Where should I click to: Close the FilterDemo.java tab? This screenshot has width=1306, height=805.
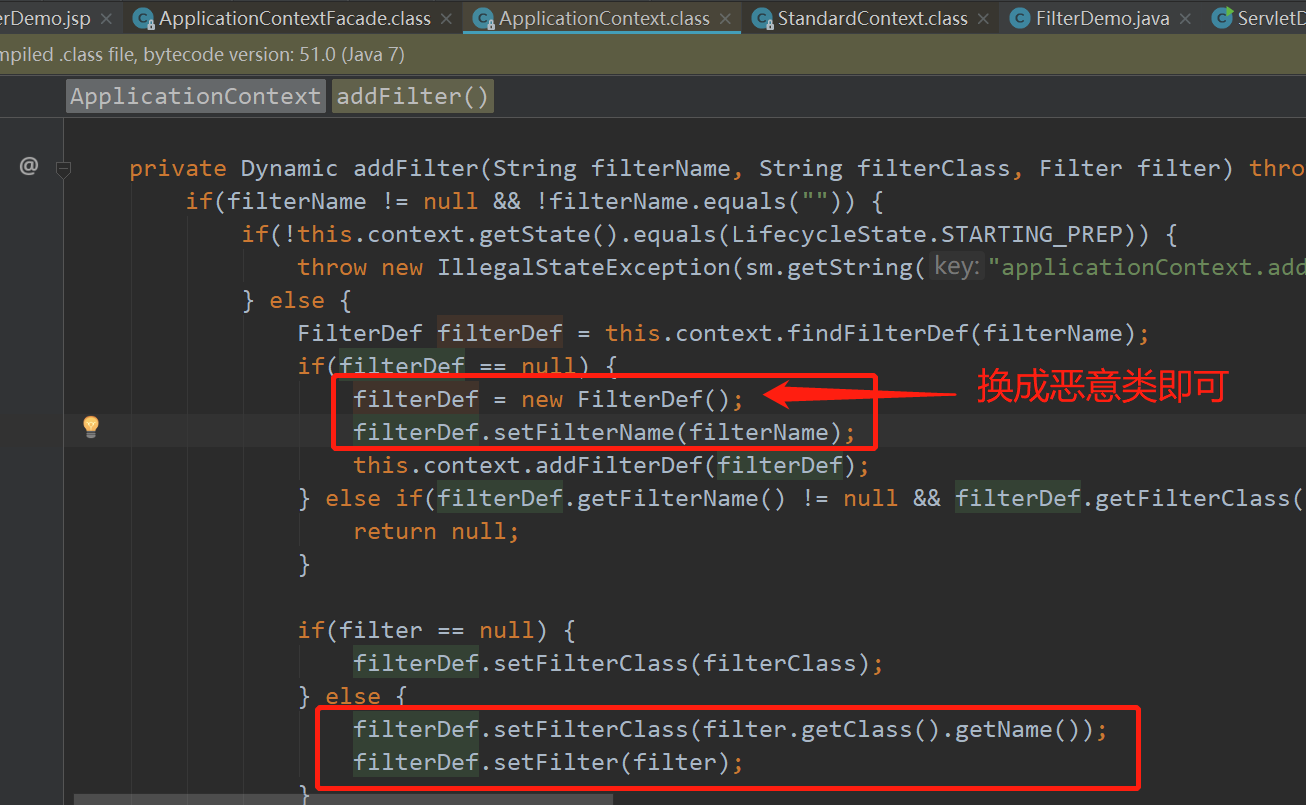(x=1184, y=17)
